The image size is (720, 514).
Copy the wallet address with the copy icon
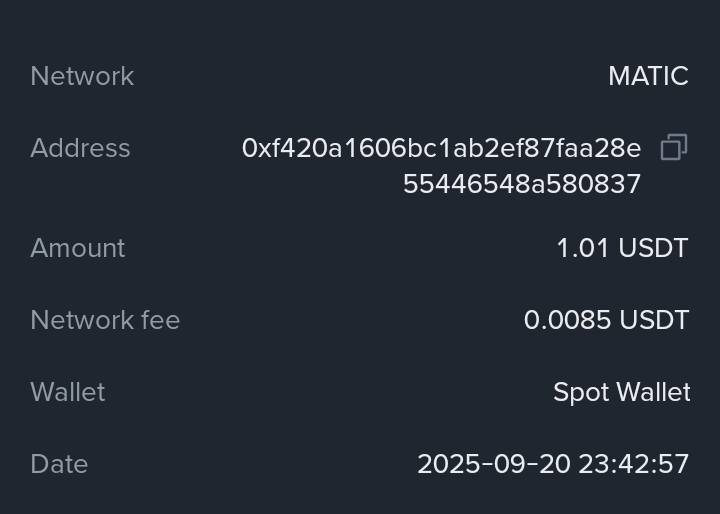[x=674, y=148]
